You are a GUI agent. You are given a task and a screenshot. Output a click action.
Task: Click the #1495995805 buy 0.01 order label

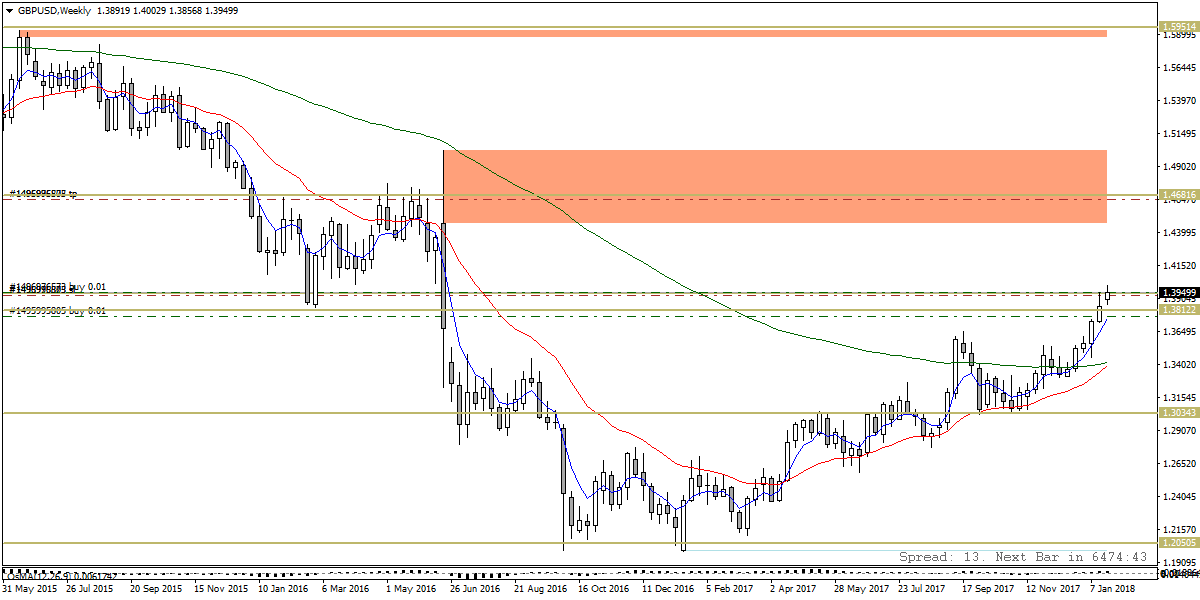[x=59, y=311]
